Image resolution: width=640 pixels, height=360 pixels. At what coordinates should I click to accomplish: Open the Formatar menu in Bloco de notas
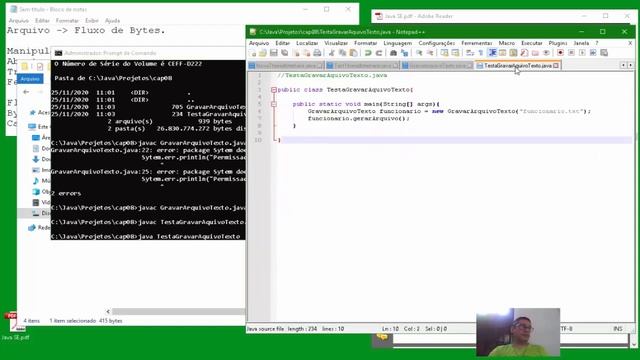tap(67, 20)
